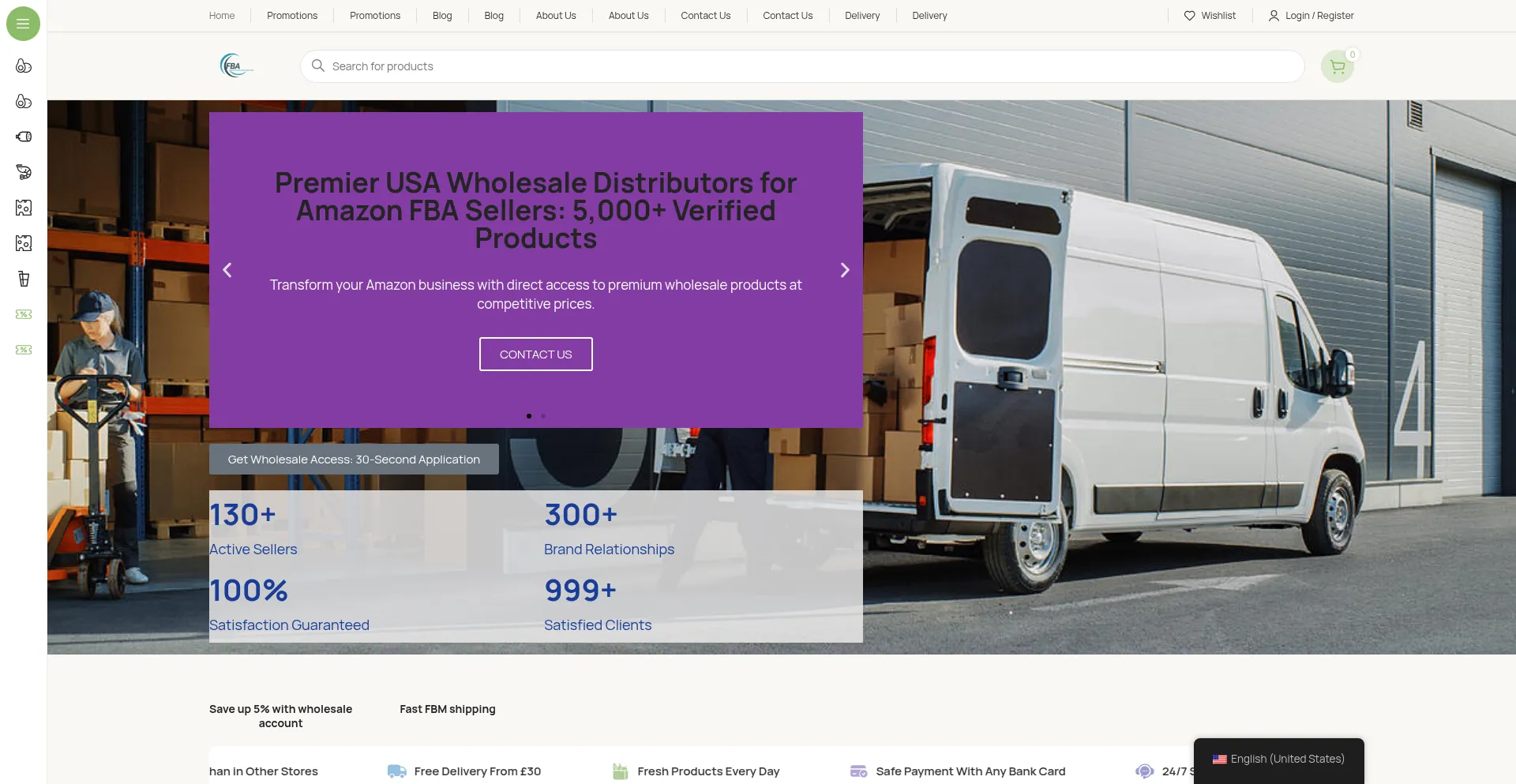The image size is (1516, 784).
Task: Go to previous slide with left chevron
Action: click(227, 270)
